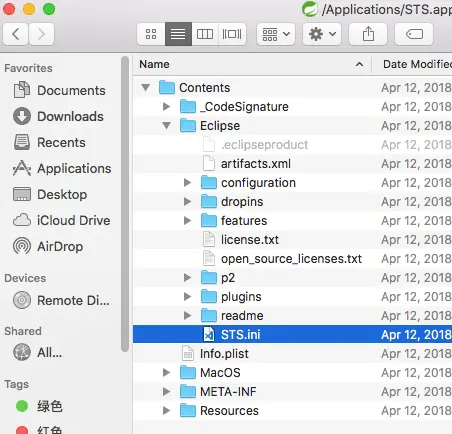Click the Contents folder icon

coord(167,88)
